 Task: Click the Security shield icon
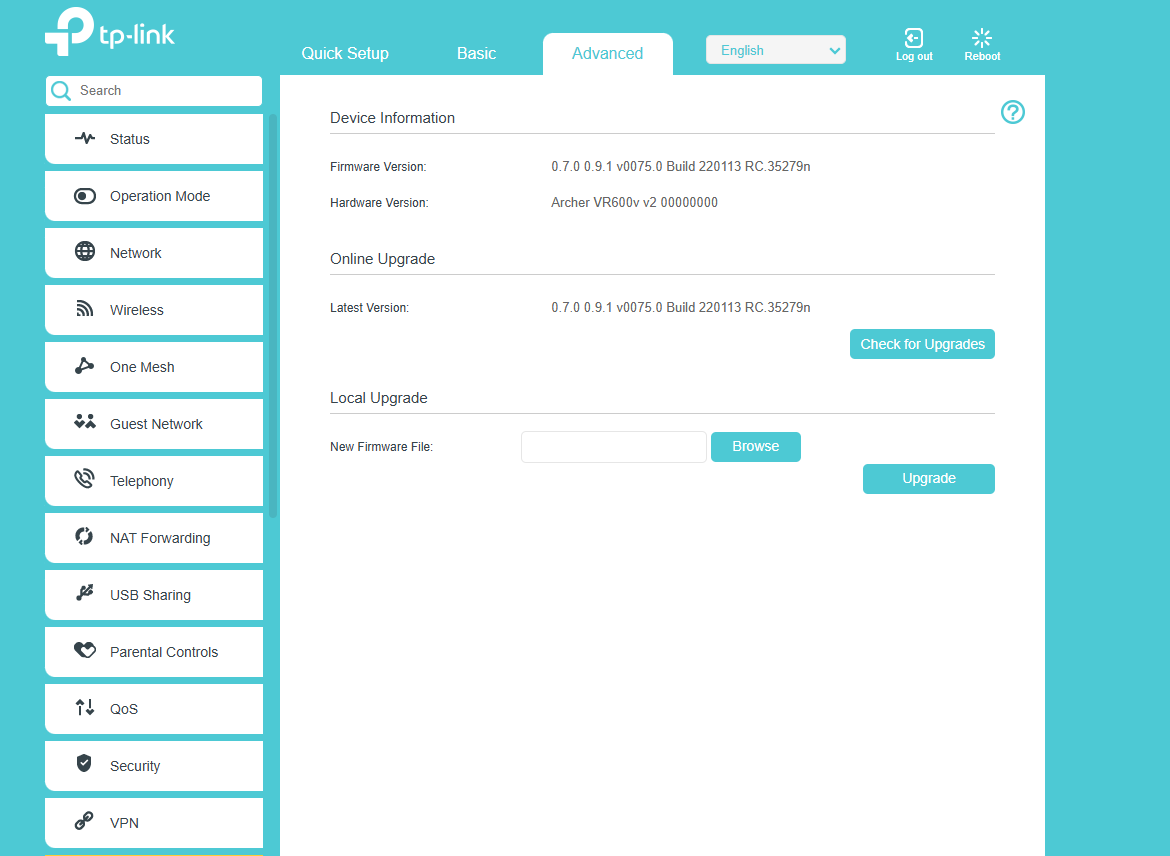(x=85, y=764)
